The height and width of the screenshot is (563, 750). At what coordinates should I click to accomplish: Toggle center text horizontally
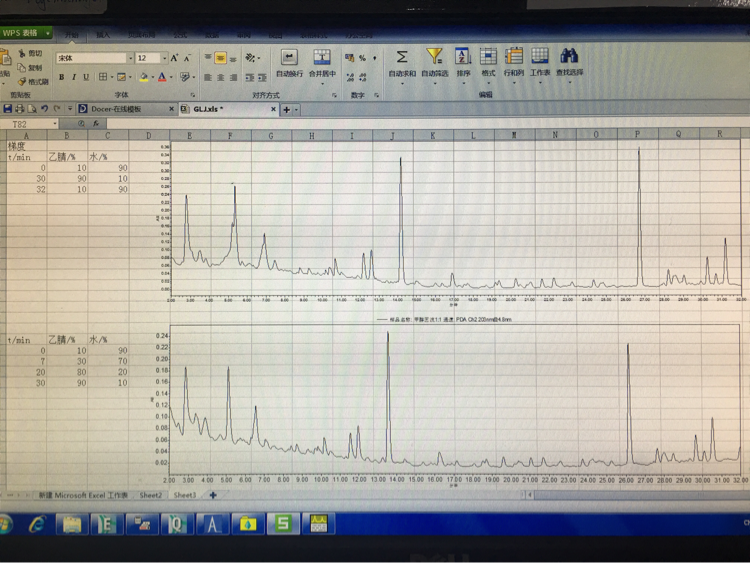point(221,77)
